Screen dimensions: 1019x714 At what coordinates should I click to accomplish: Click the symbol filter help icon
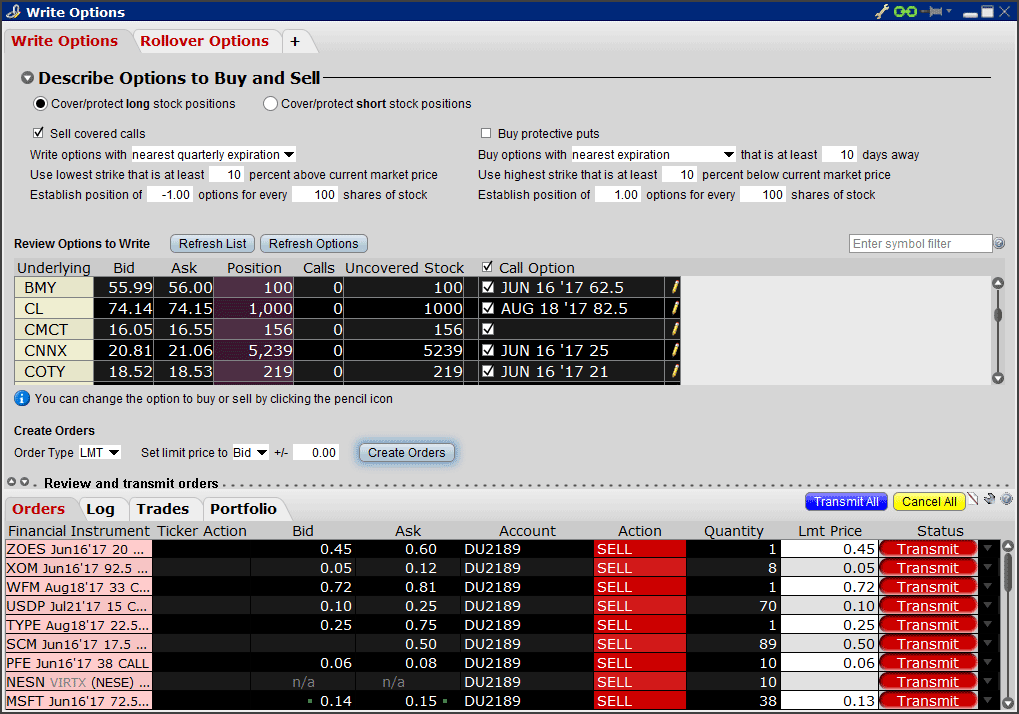[1000, 244]
